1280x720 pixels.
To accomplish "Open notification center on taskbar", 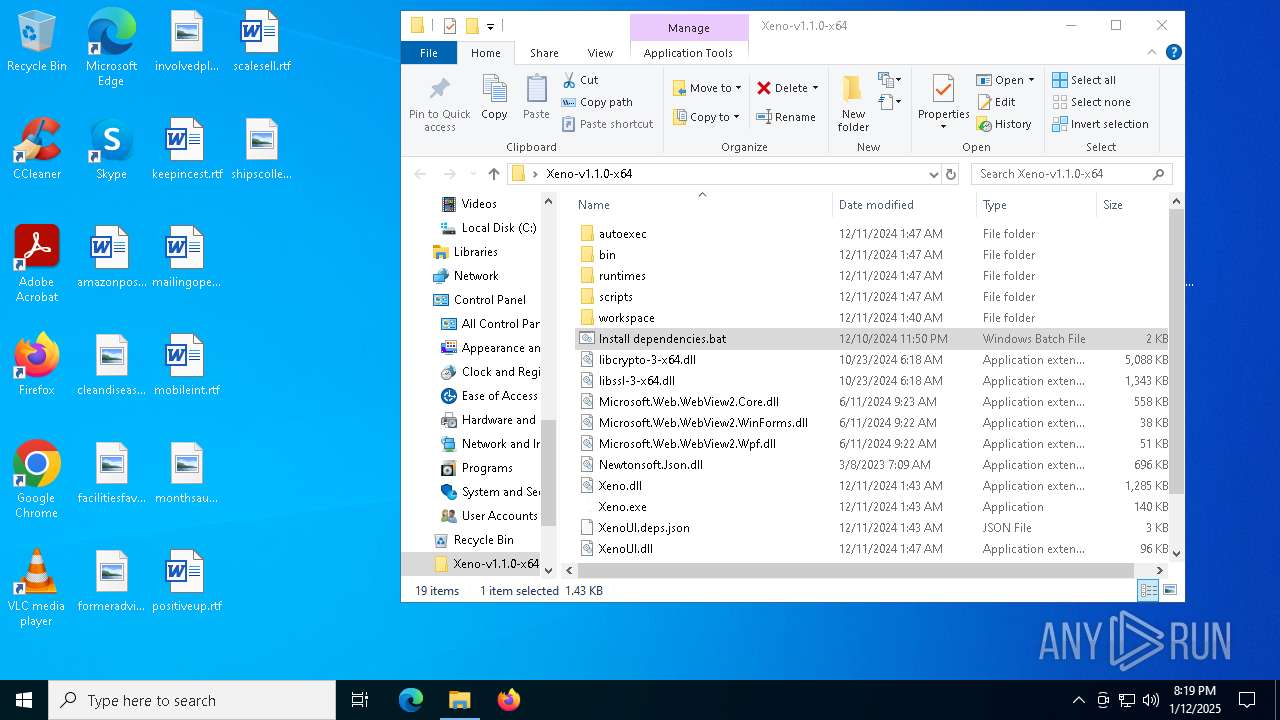I will (1247, 700).
